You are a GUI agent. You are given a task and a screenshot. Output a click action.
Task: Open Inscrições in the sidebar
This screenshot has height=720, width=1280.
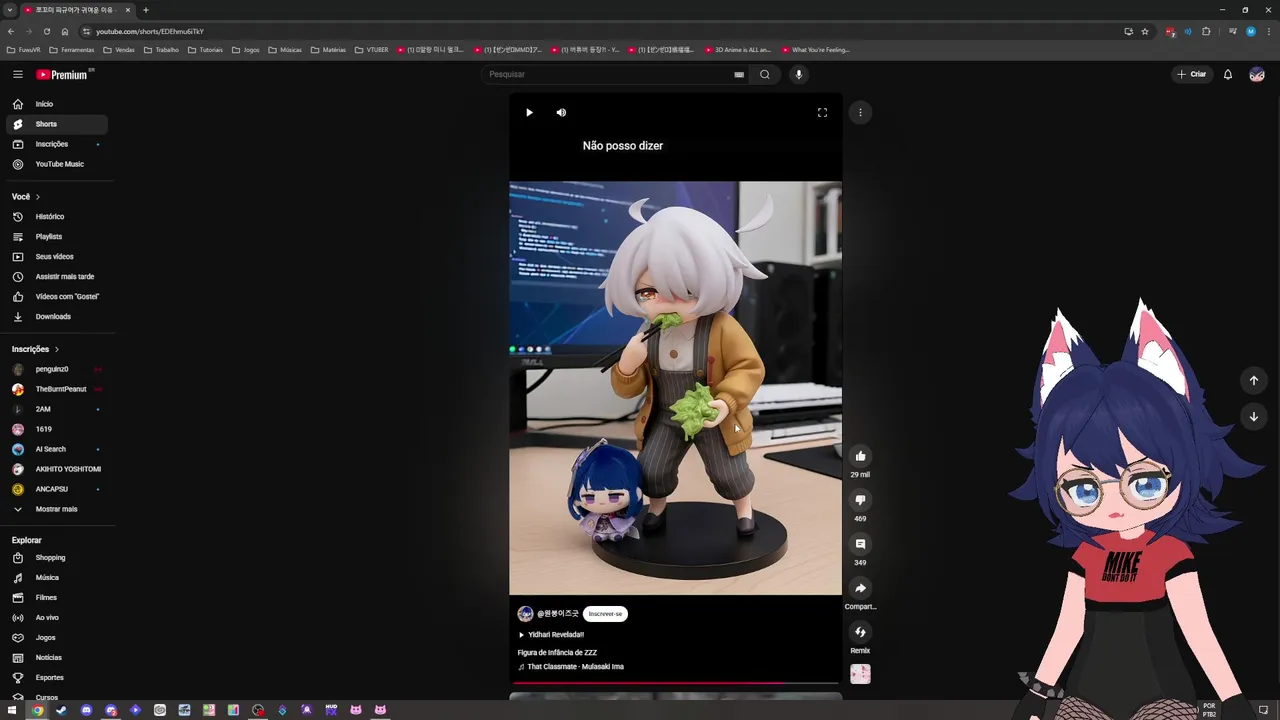pos(57,144)
